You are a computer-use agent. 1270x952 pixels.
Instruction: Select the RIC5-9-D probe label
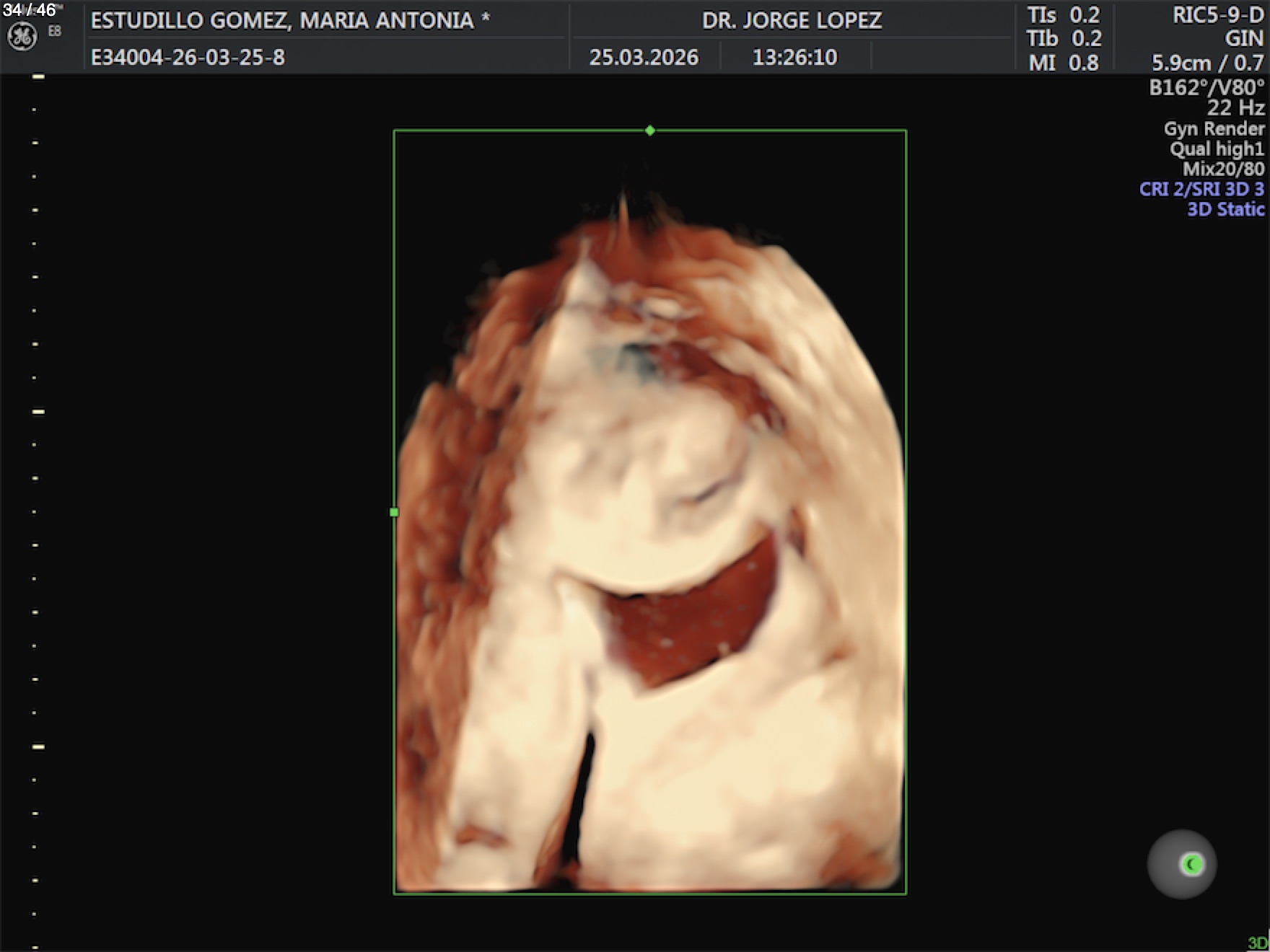tap(1217, 15)
